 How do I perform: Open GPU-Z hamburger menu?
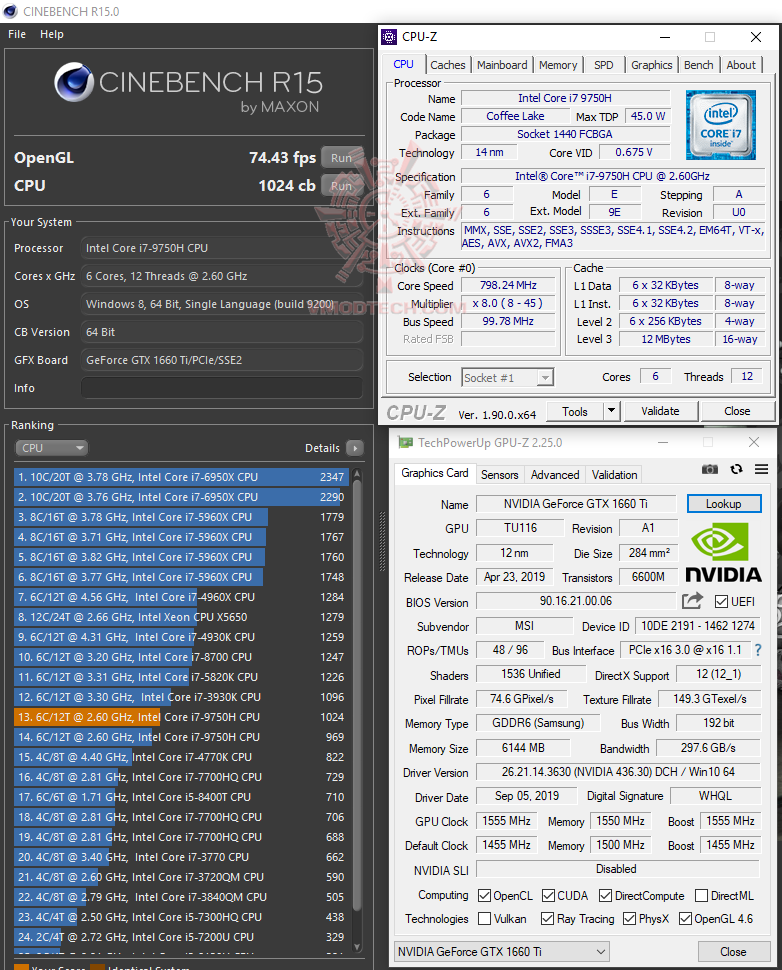762,470
